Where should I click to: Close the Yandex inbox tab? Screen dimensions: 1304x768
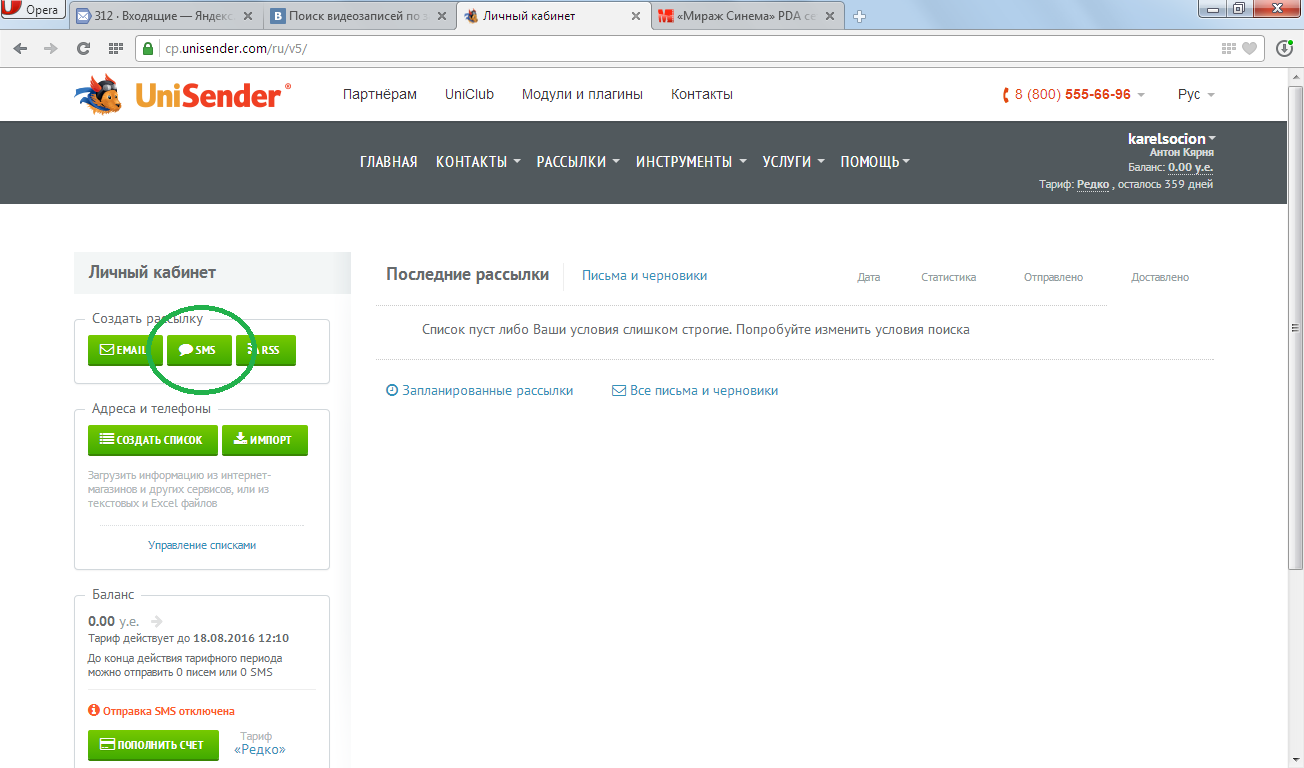pyautogui.click(x=249, y=16)
